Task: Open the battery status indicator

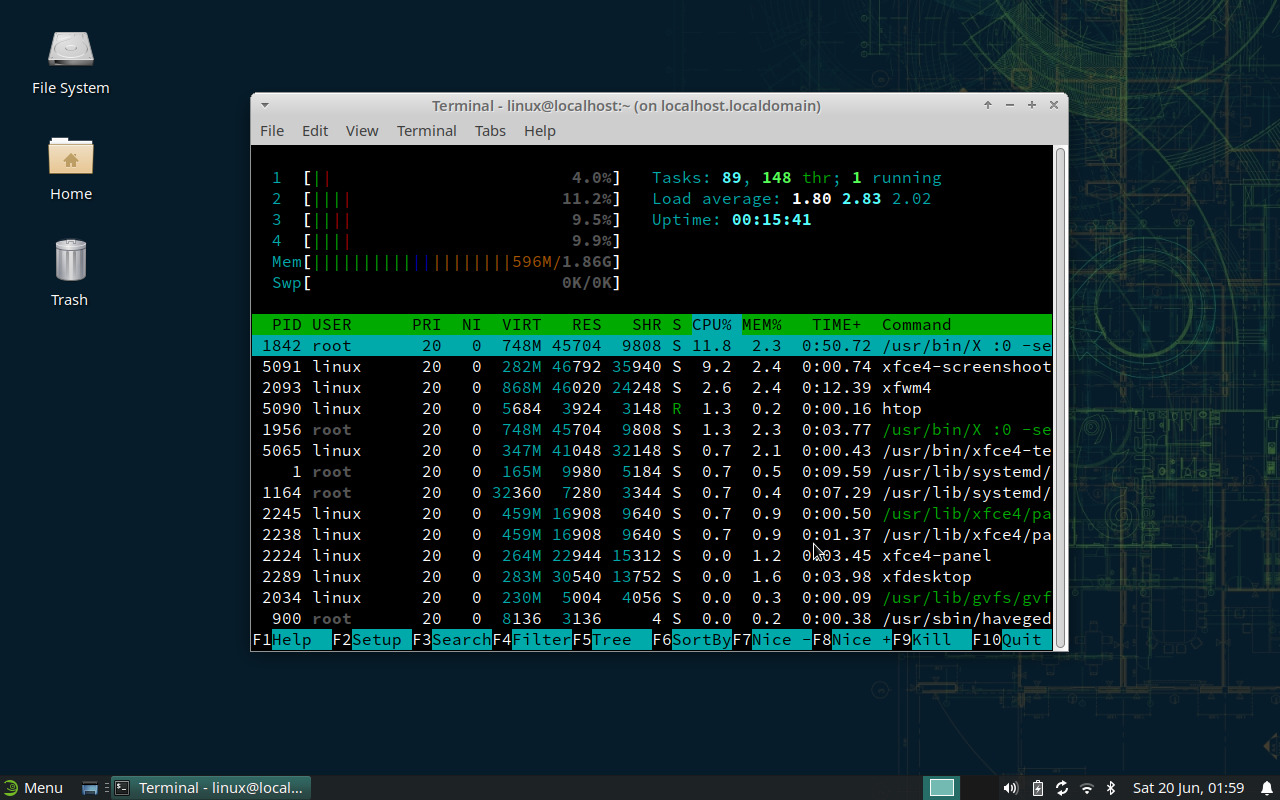Action: tap(1037, 787)
